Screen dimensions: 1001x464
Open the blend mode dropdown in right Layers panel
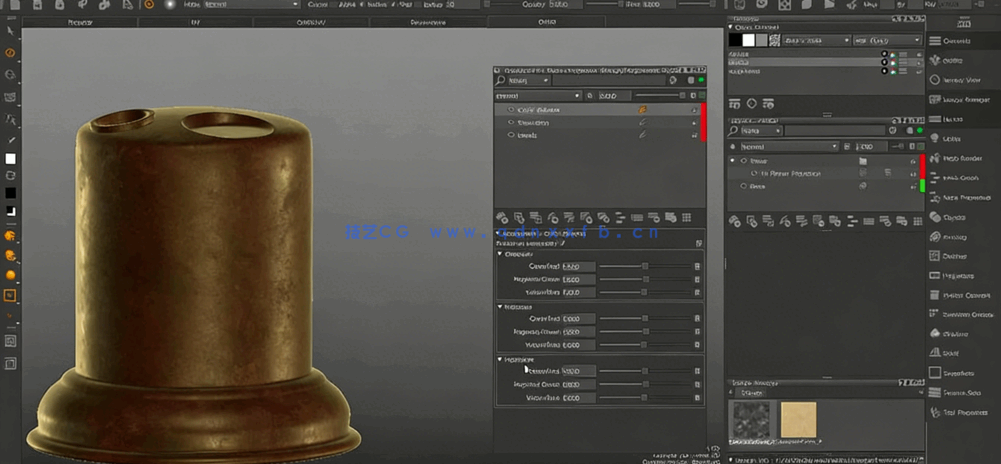point(788,147)
